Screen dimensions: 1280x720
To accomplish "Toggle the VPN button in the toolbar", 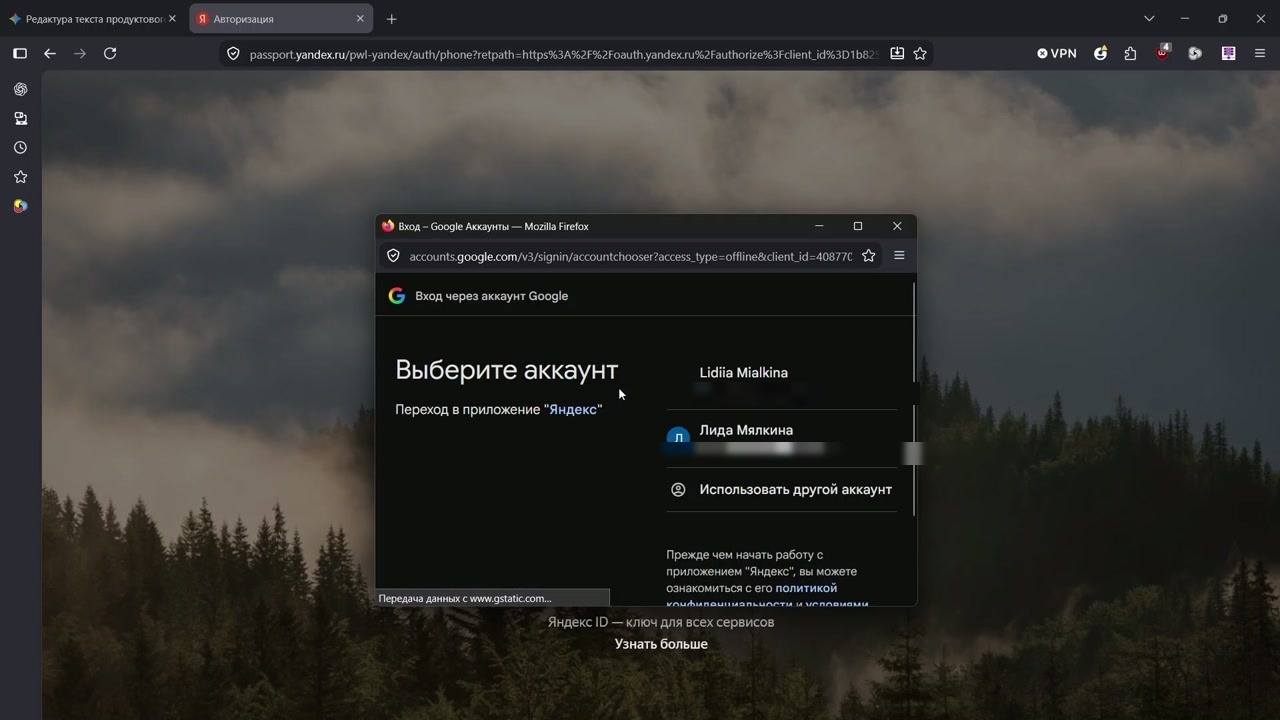I will click(x=1057, y=53).
